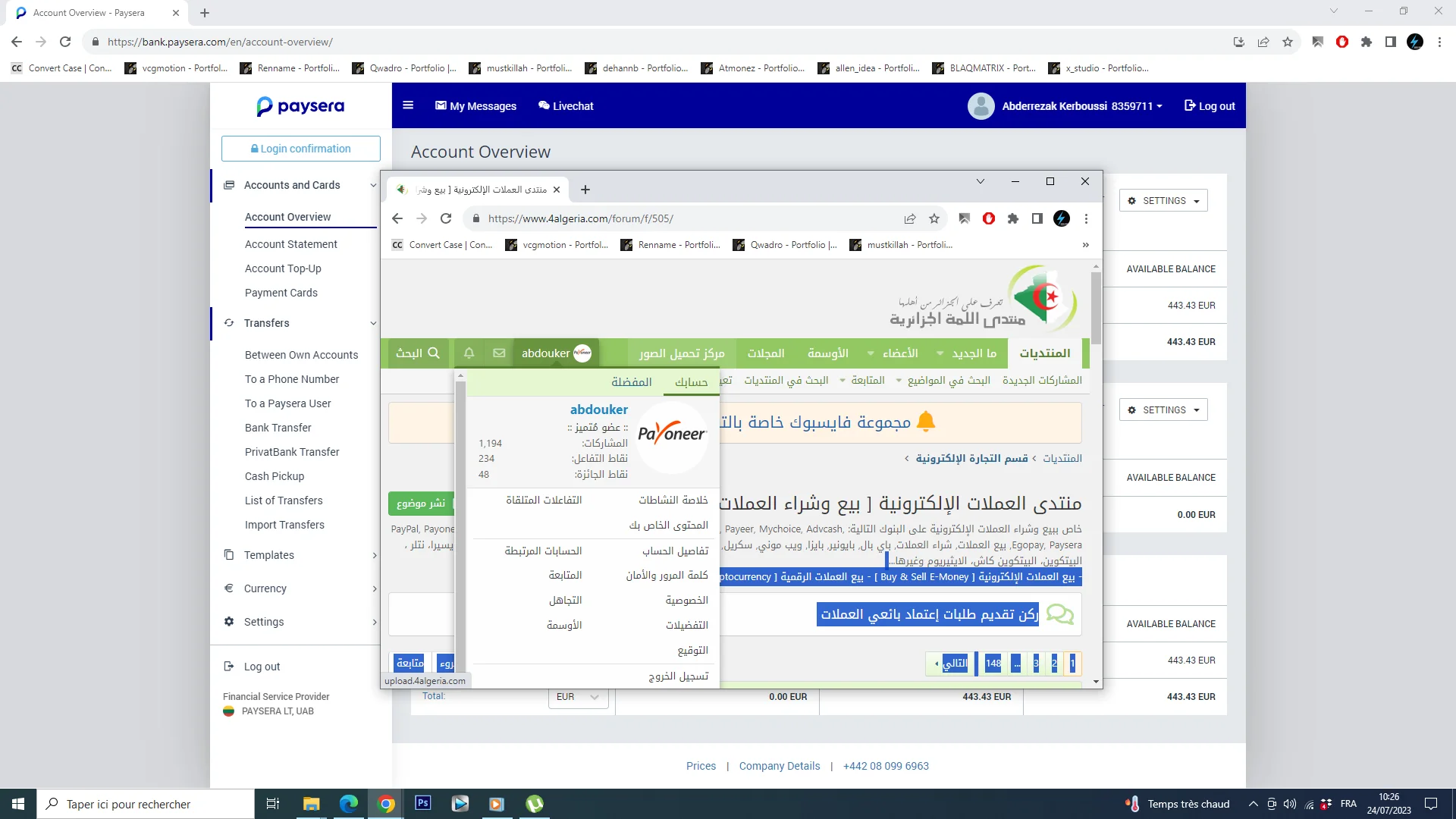The image size is (1456, 819).
Task: Click the Paysera window address bar
Action: (x=652, y=42)
